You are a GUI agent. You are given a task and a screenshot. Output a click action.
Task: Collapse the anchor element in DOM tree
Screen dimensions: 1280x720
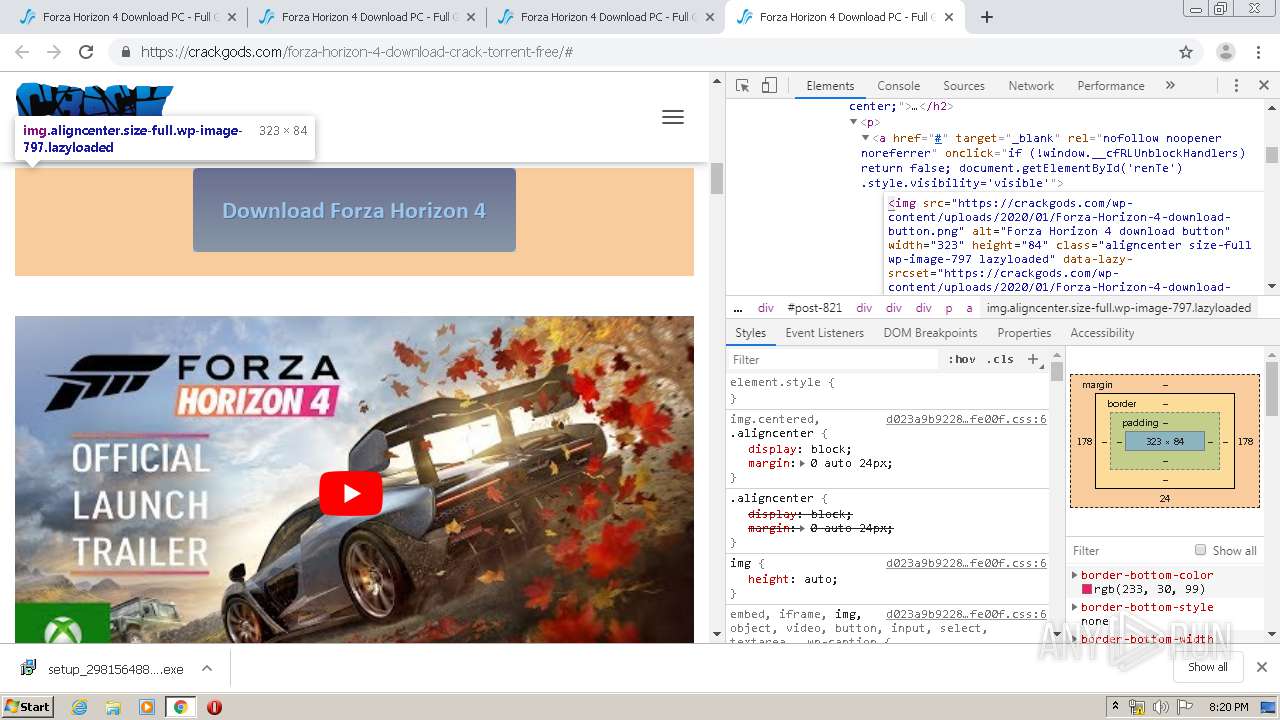click(x=866, y=138)
